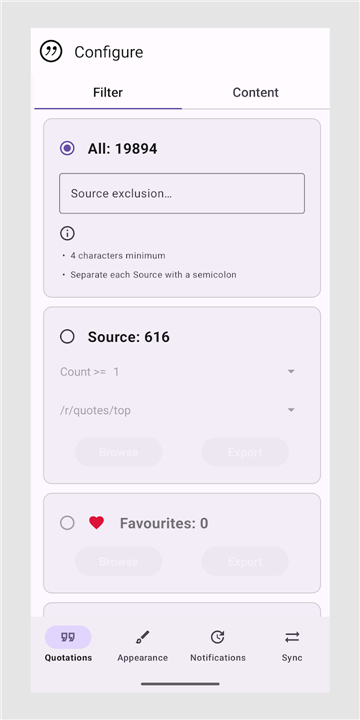Tap the bottom home gesture bar

click(180, 684)
